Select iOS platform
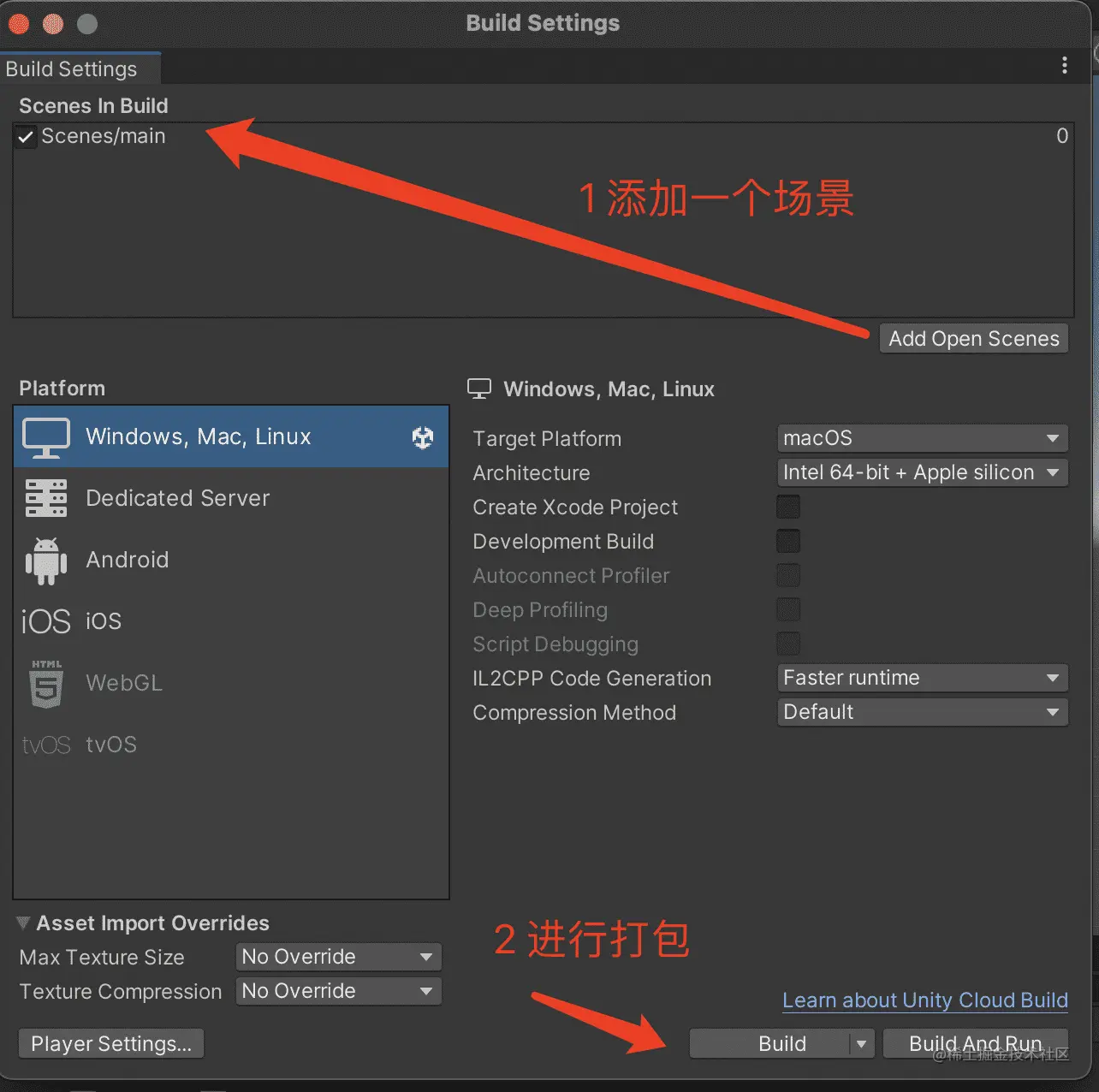Screen dimensions: 1099x1092 click(x=231, y=621)
